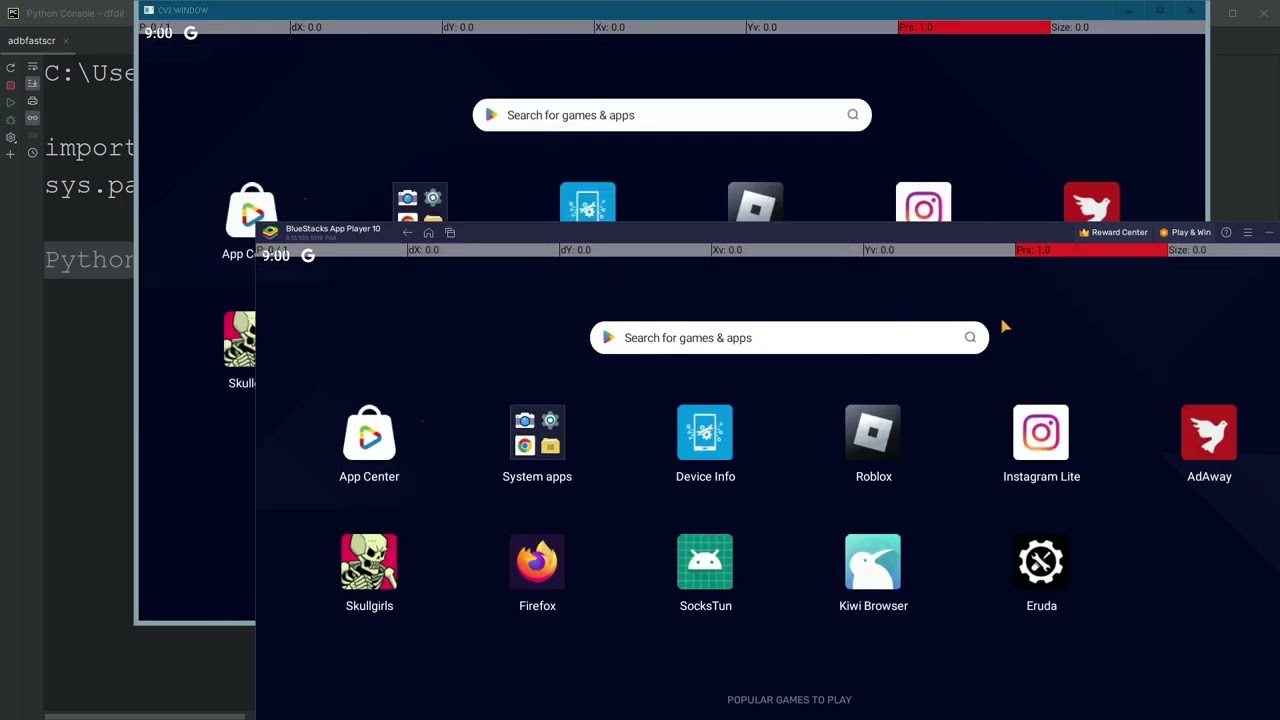Image resolution: width=1280 pixels, height=720 pixels.
Task: Open BlueStacks help
Action: click(x=1226, y=233)
